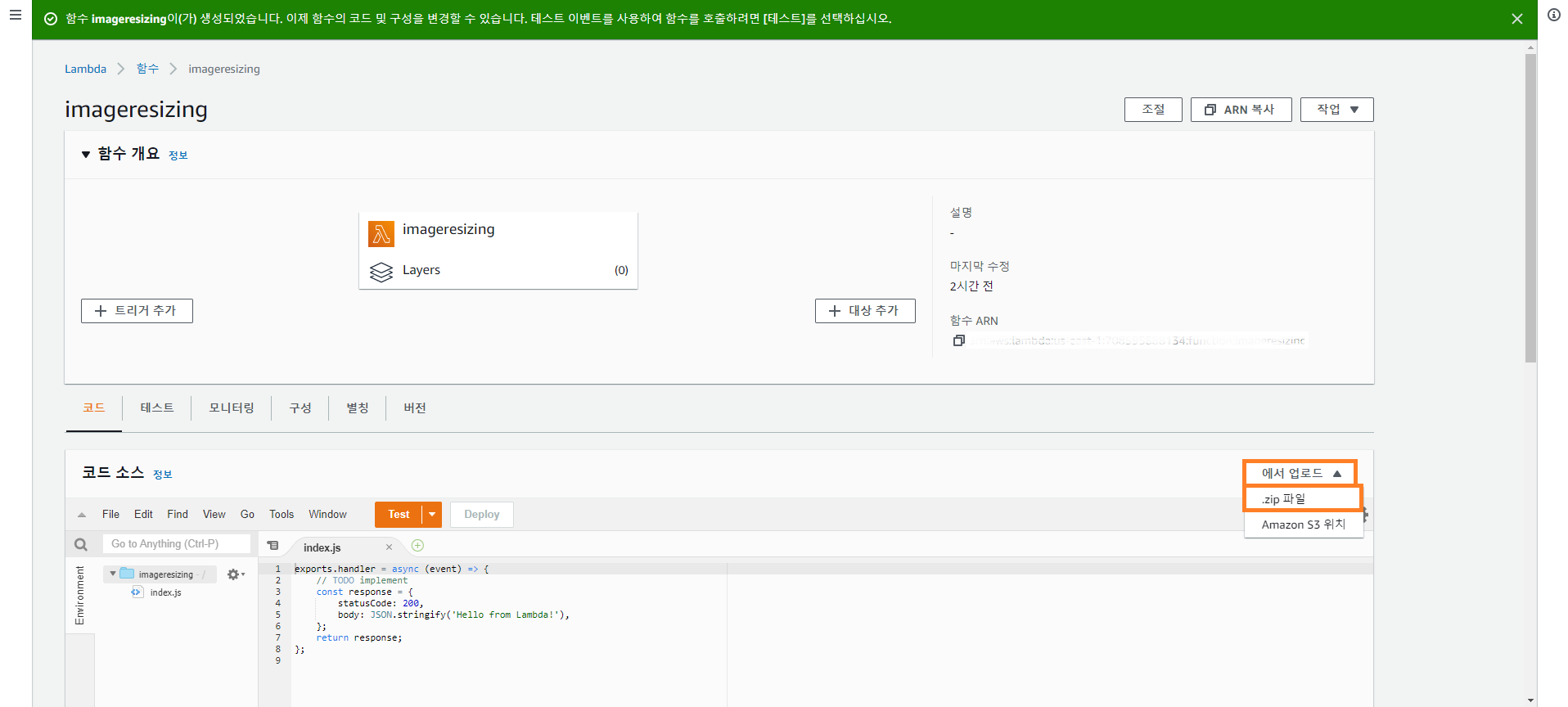Open the 작업 actions dropdown

(x=1336, y=110)
